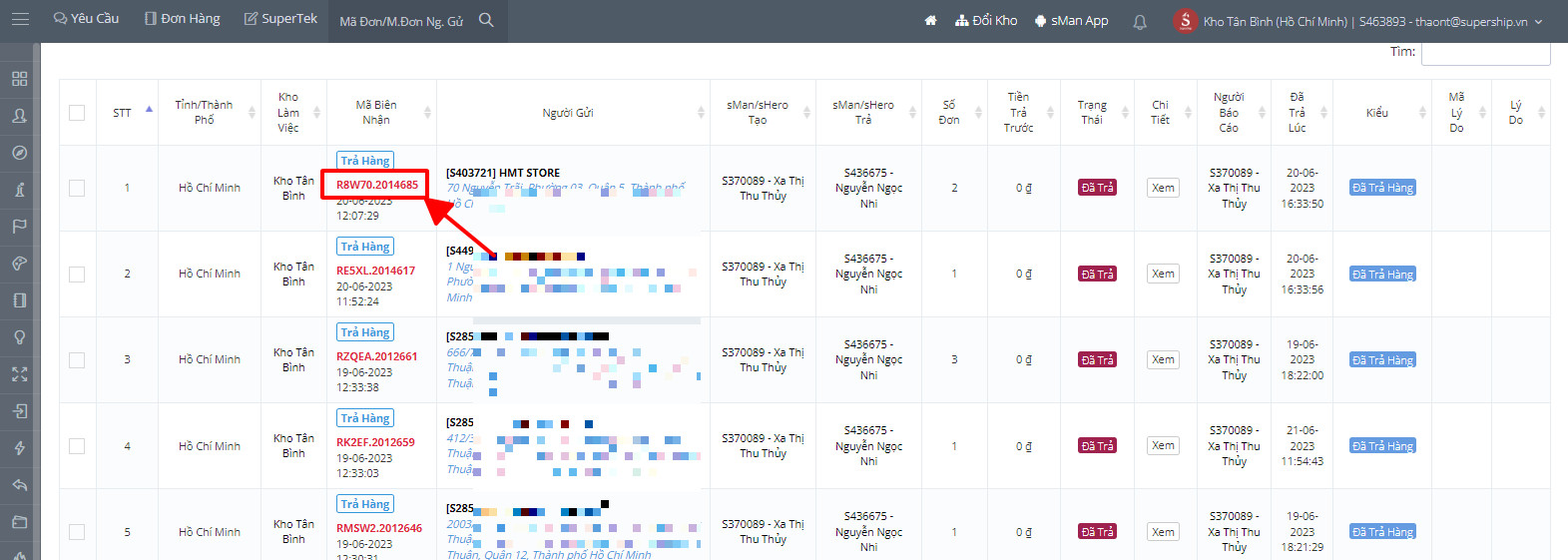The image size is (1568, 560).
Task: Open the notifications bell
Action: click(1140, 21)
